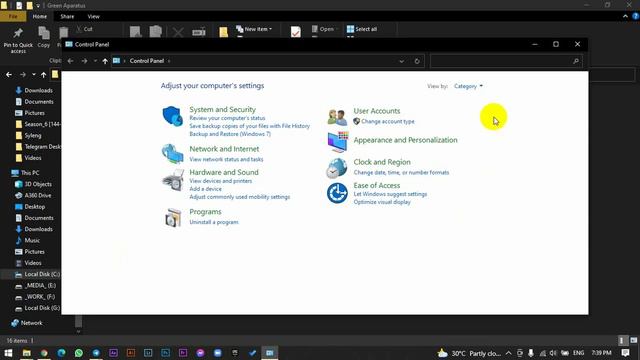Click the Hardware and Sound printer icon

(173, 180)
